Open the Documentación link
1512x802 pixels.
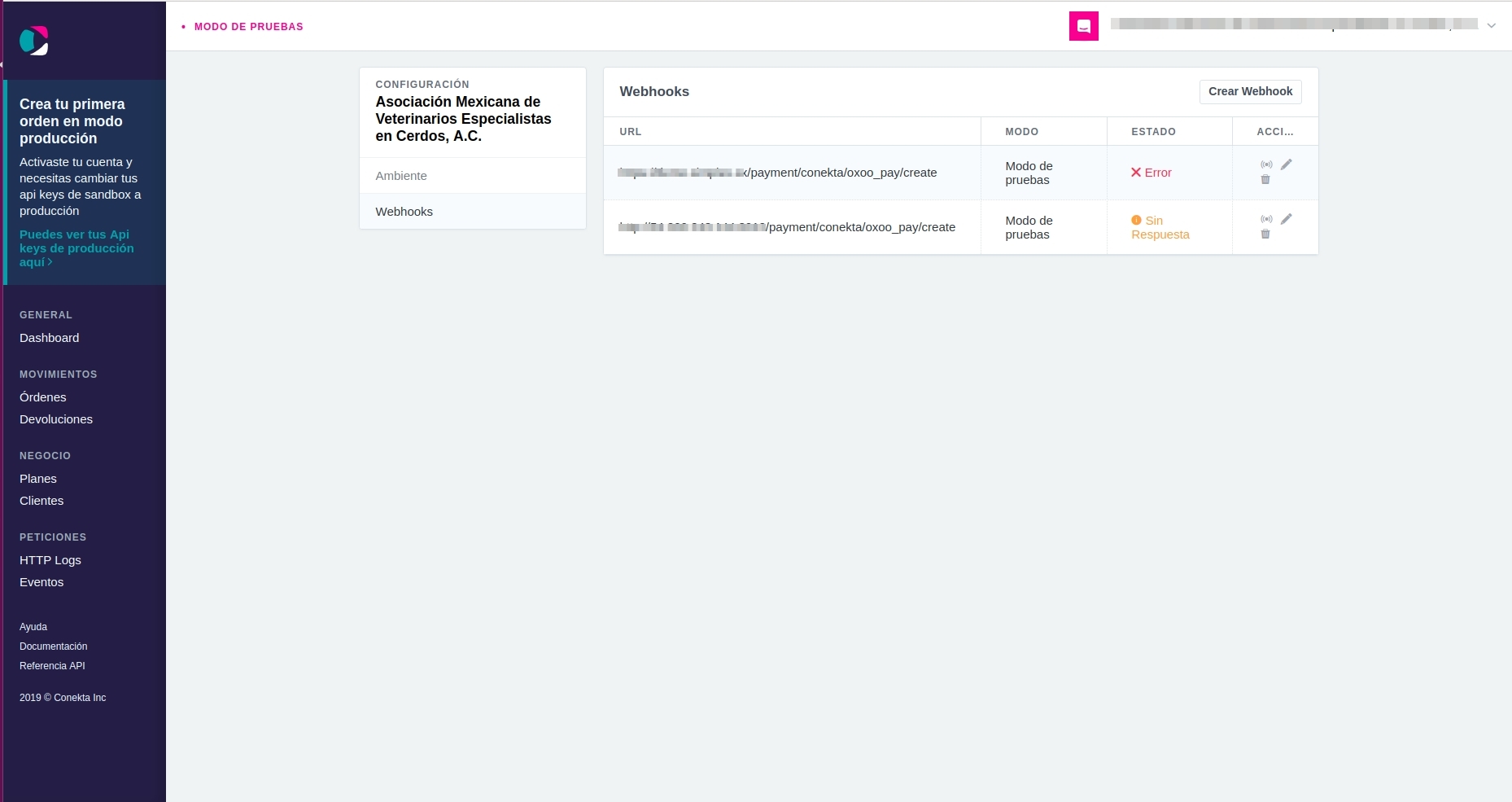(x=54, y=646)
